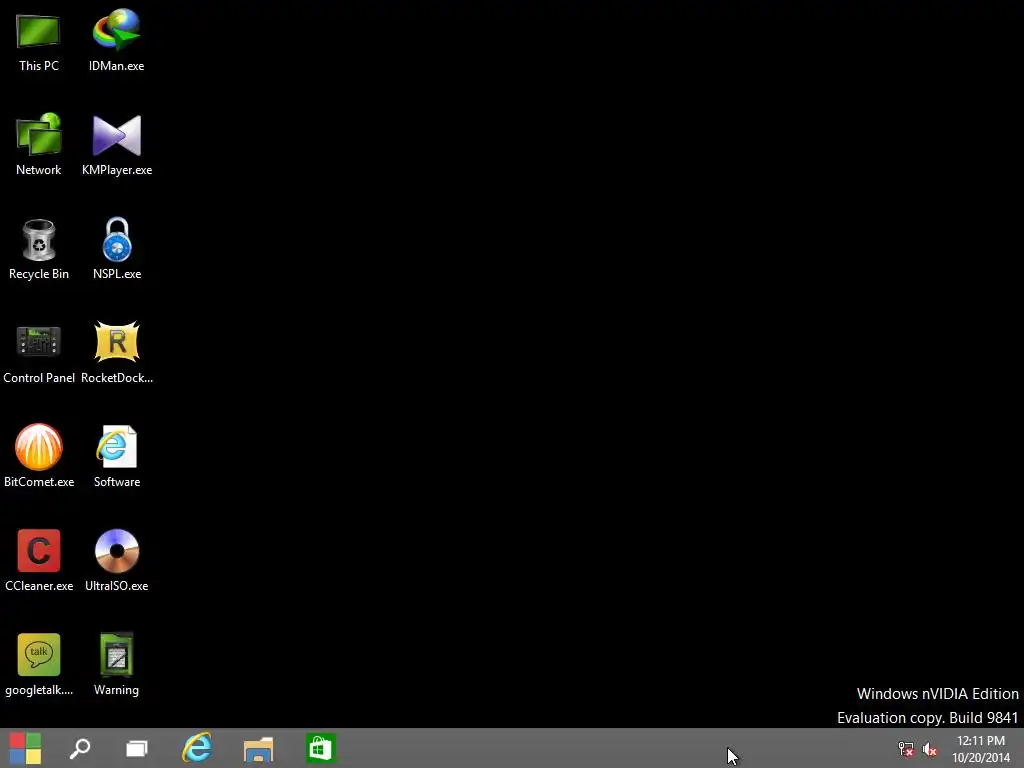
Task: Open the clock showing 12:11 PM
Action: pyautogui.click(x=981, y=749)
